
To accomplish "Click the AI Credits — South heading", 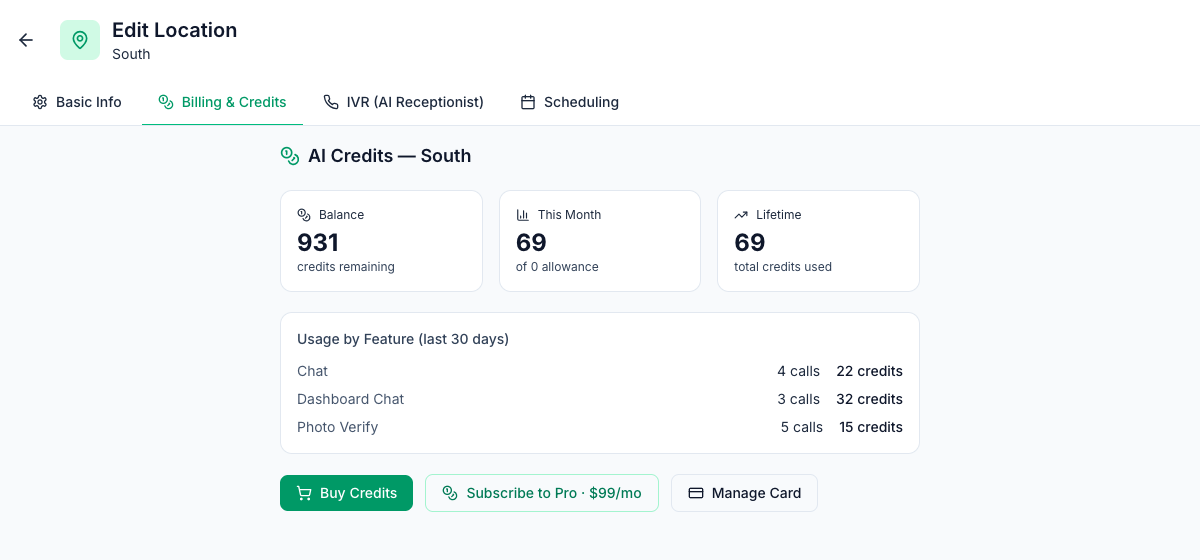I will 389,156.
